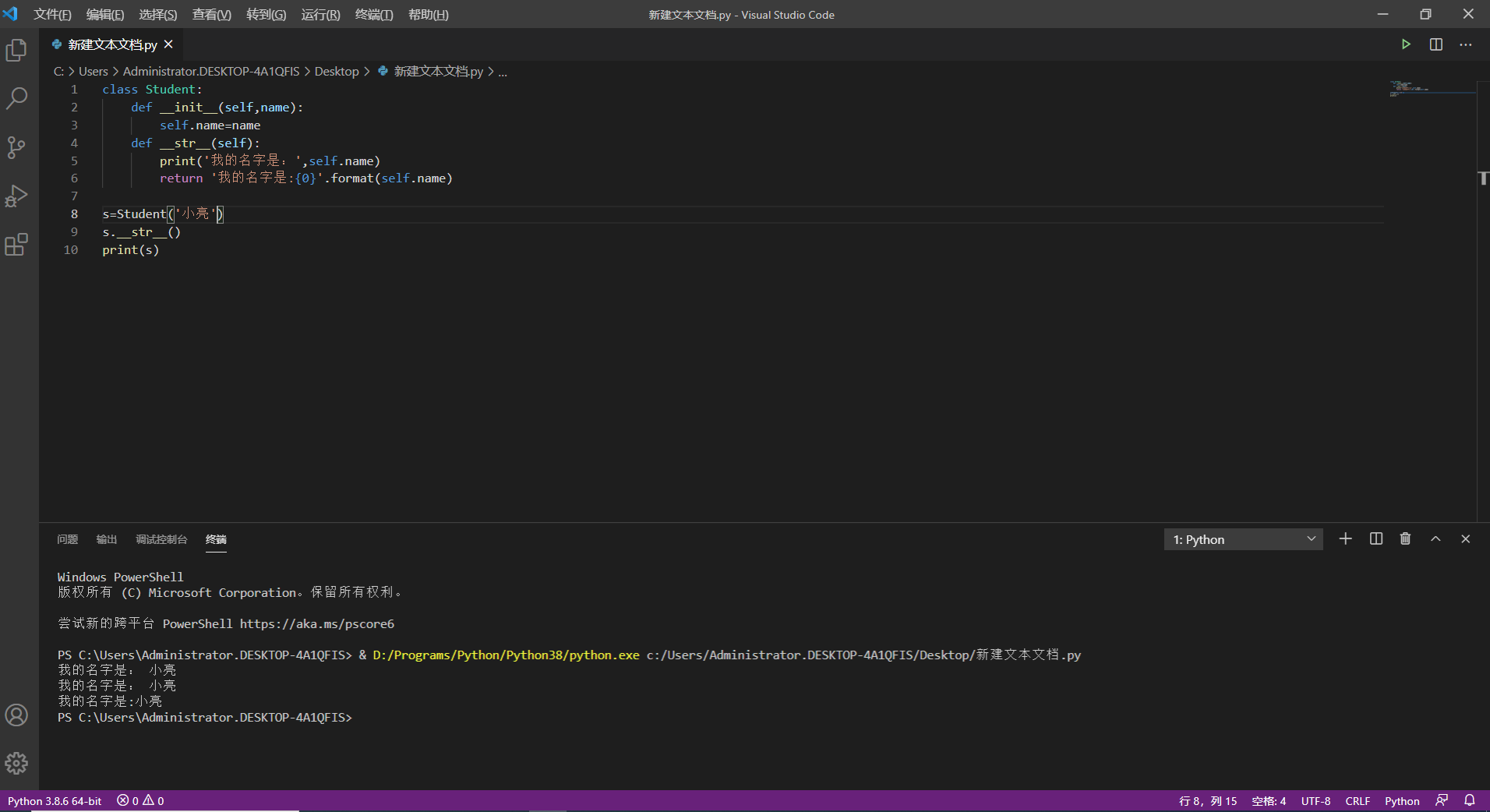Open the 运行(R) menu

[321, 15]
